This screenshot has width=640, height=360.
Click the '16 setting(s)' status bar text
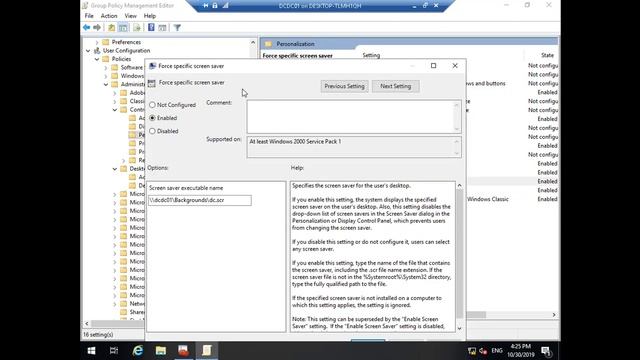tap(98, 334)
